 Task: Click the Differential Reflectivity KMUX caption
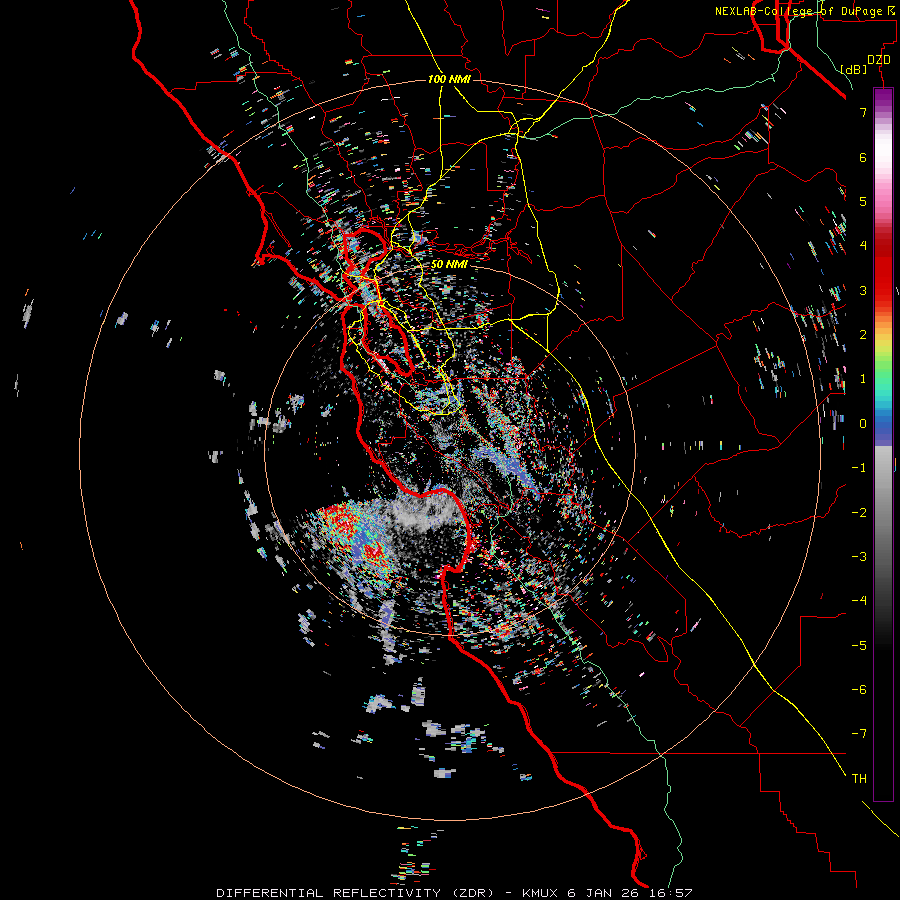coord(455,893)
